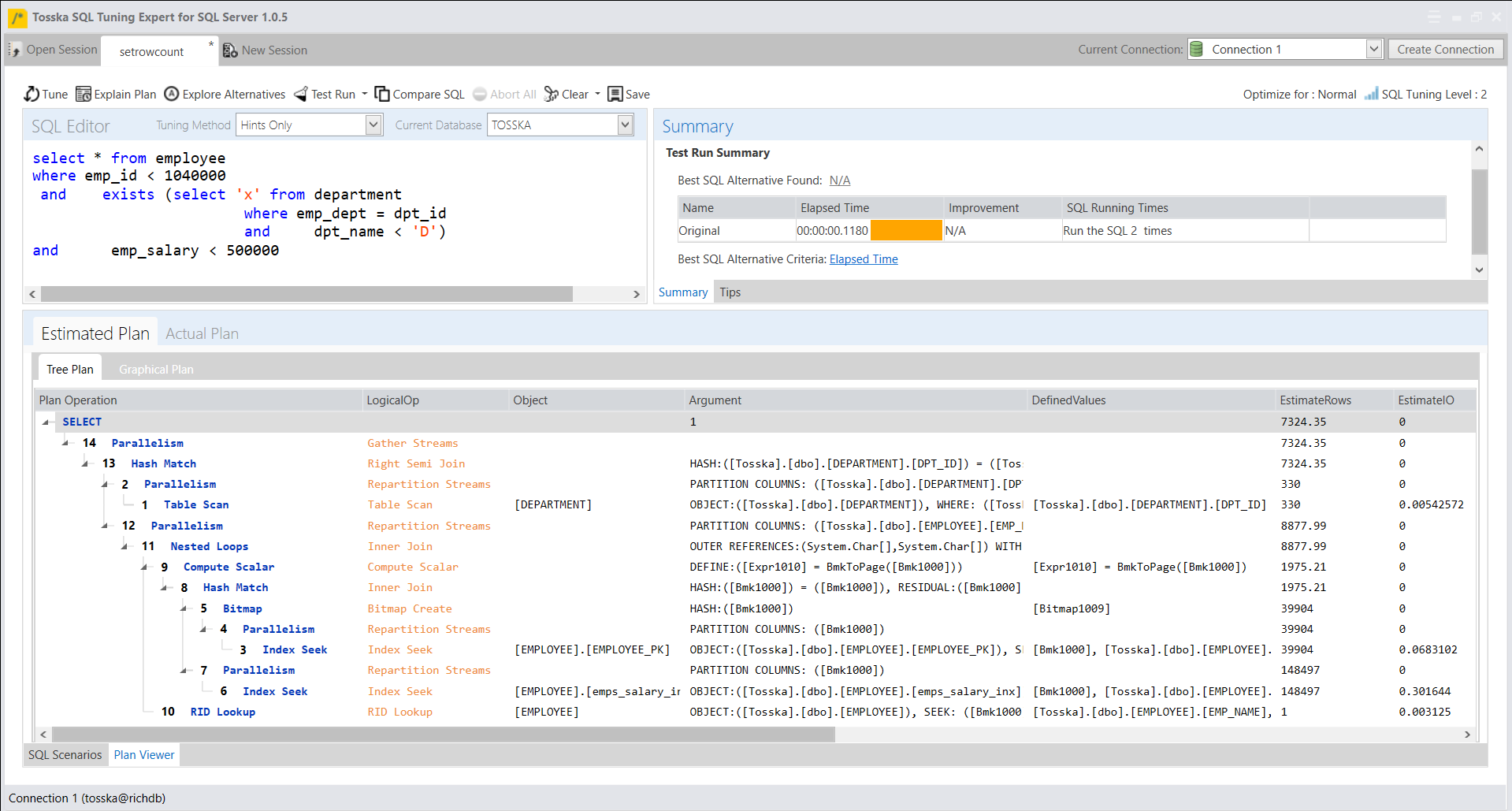The image size is (1512, 811).
Task: Click the Abort All icon
Action: point(480,94)
